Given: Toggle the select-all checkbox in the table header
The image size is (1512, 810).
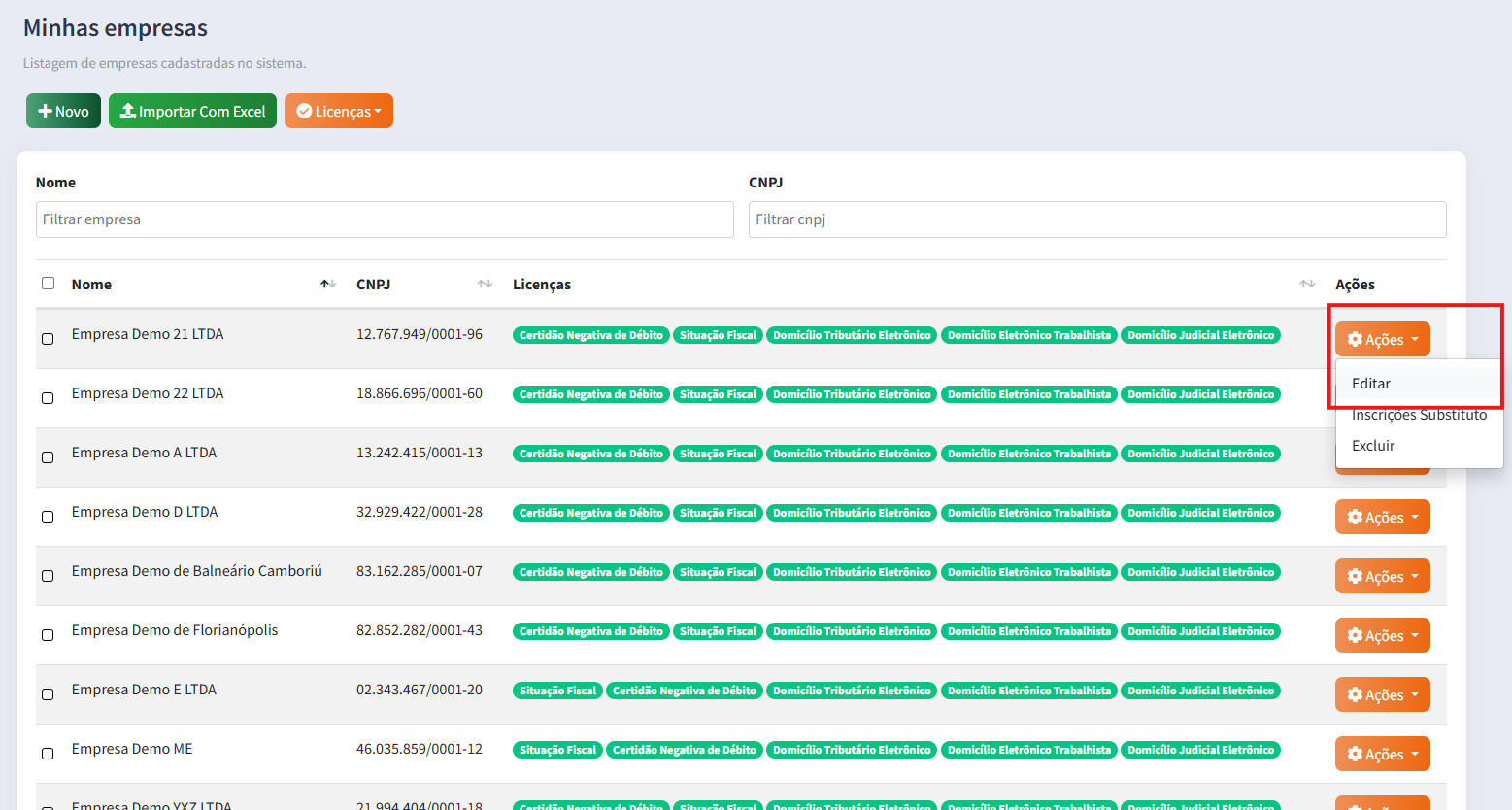Looking at the screenshot, I should pos(48,281).
